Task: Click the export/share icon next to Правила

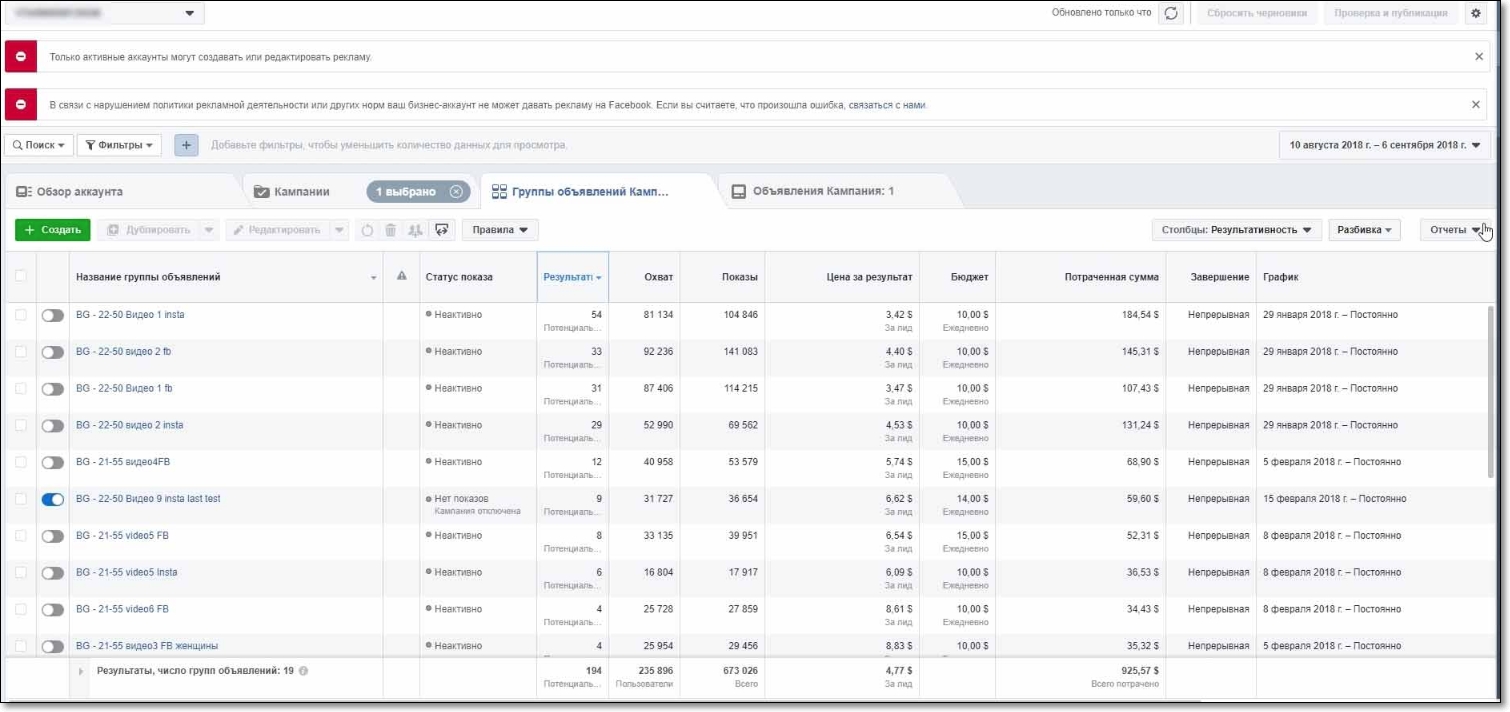Action: tap(443, 230)
